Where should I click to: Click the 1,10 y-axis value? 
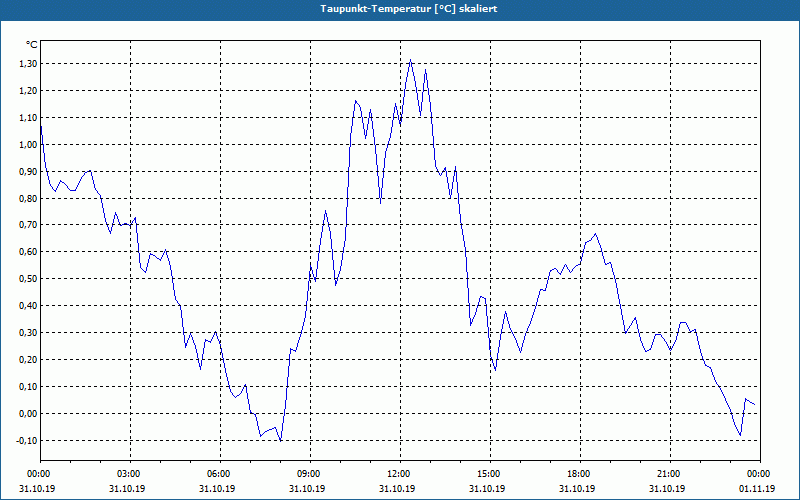click(28, 118)
